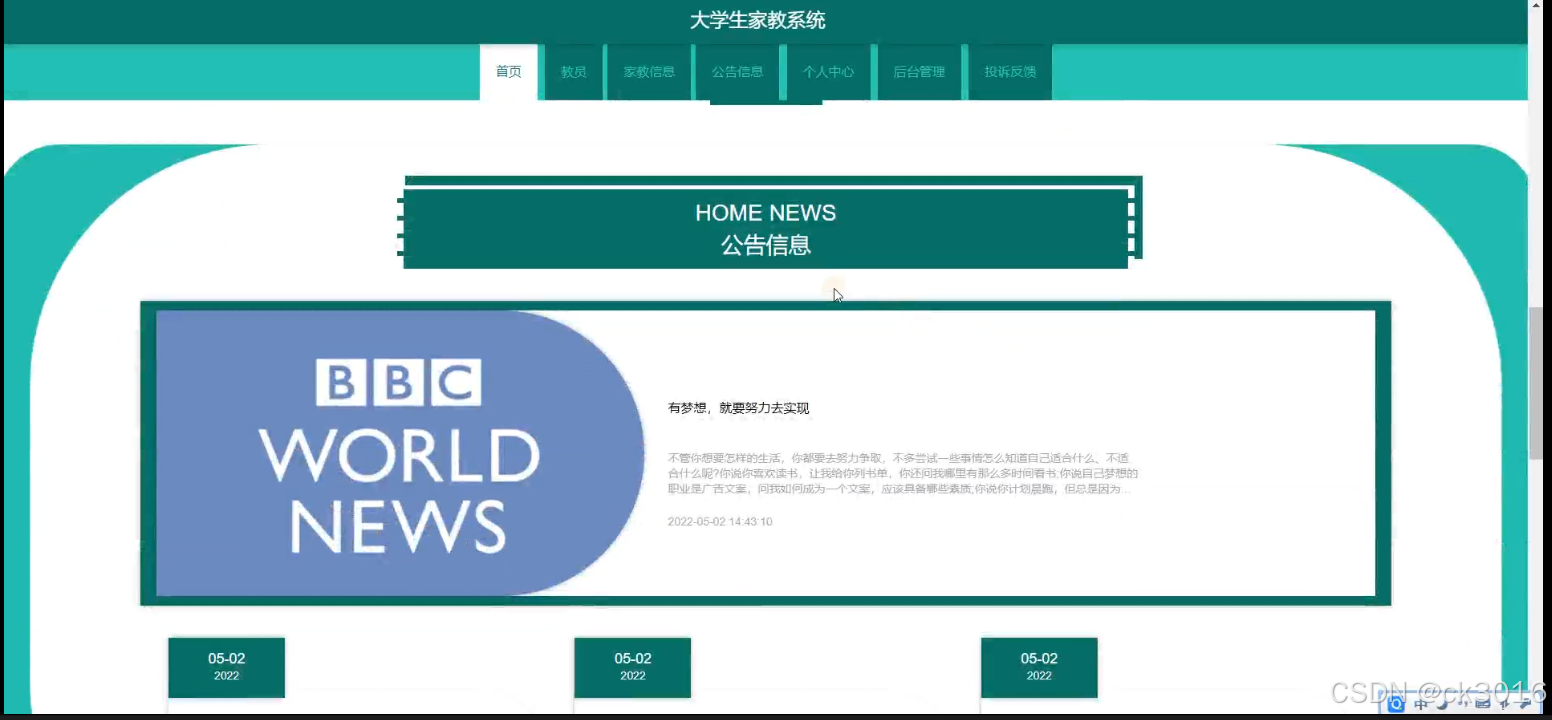The width and height of the screenshot is (1552, 720).
Task: Open the 首页 home tab
Action: click(x=509, y=72)
